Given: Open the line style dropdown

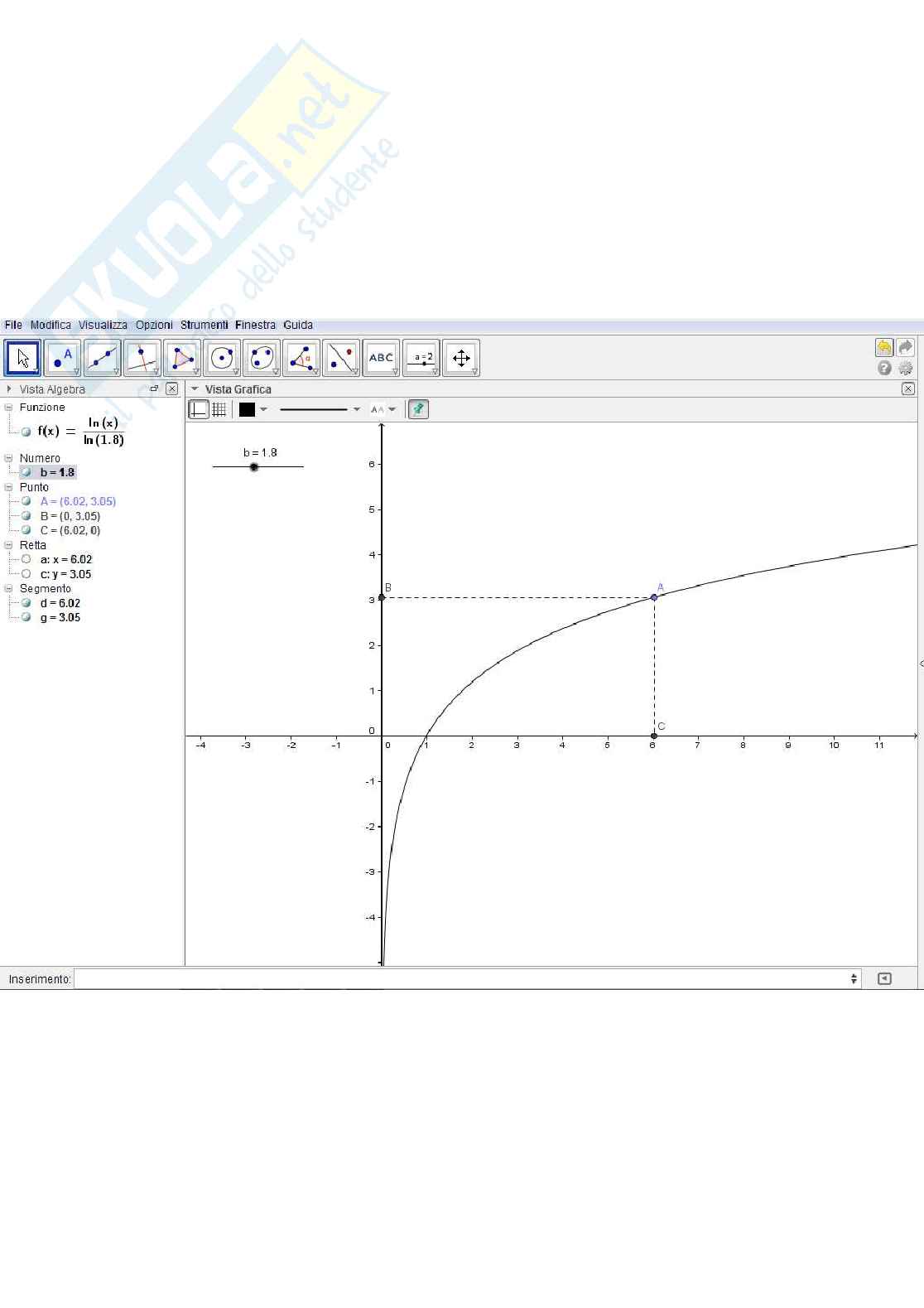Looking at the screenshot, I should point(357,409).
